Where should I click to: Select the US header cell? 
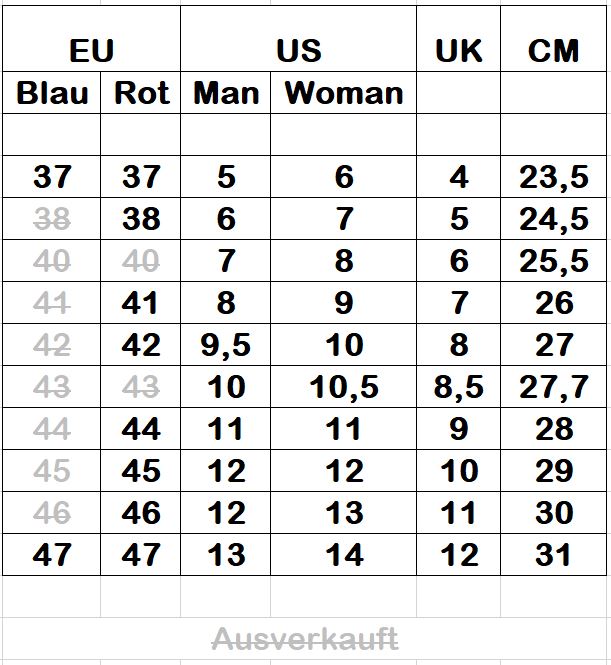pos(299,39)
